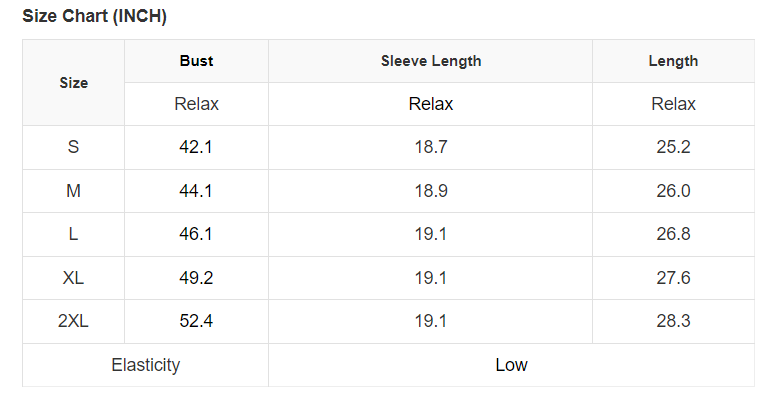773x405 pixels.
Task: Click the Bust column header
Action: tap(196, 61)
